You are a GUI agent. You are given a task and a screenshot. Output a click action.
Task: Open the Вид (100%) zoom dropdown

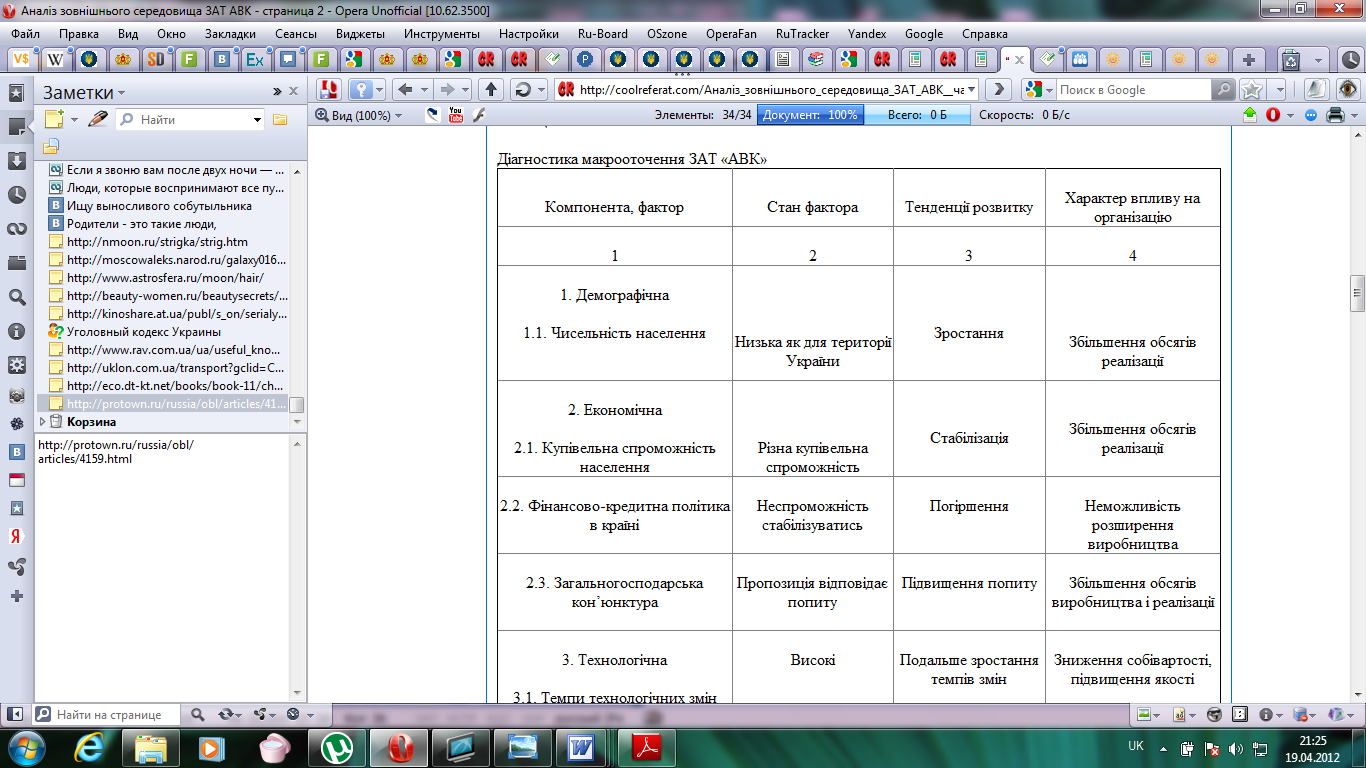click(358, 115)
